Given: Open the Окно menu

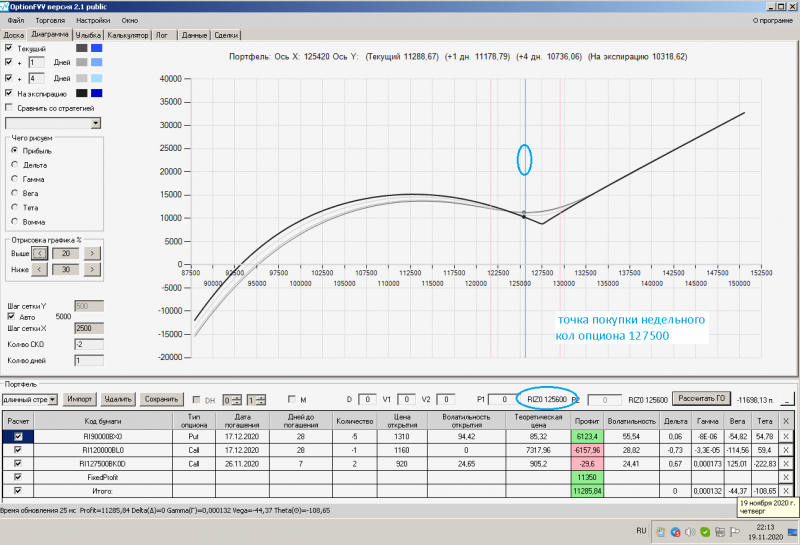Looking at the screenshot, I should click(130, 20).
